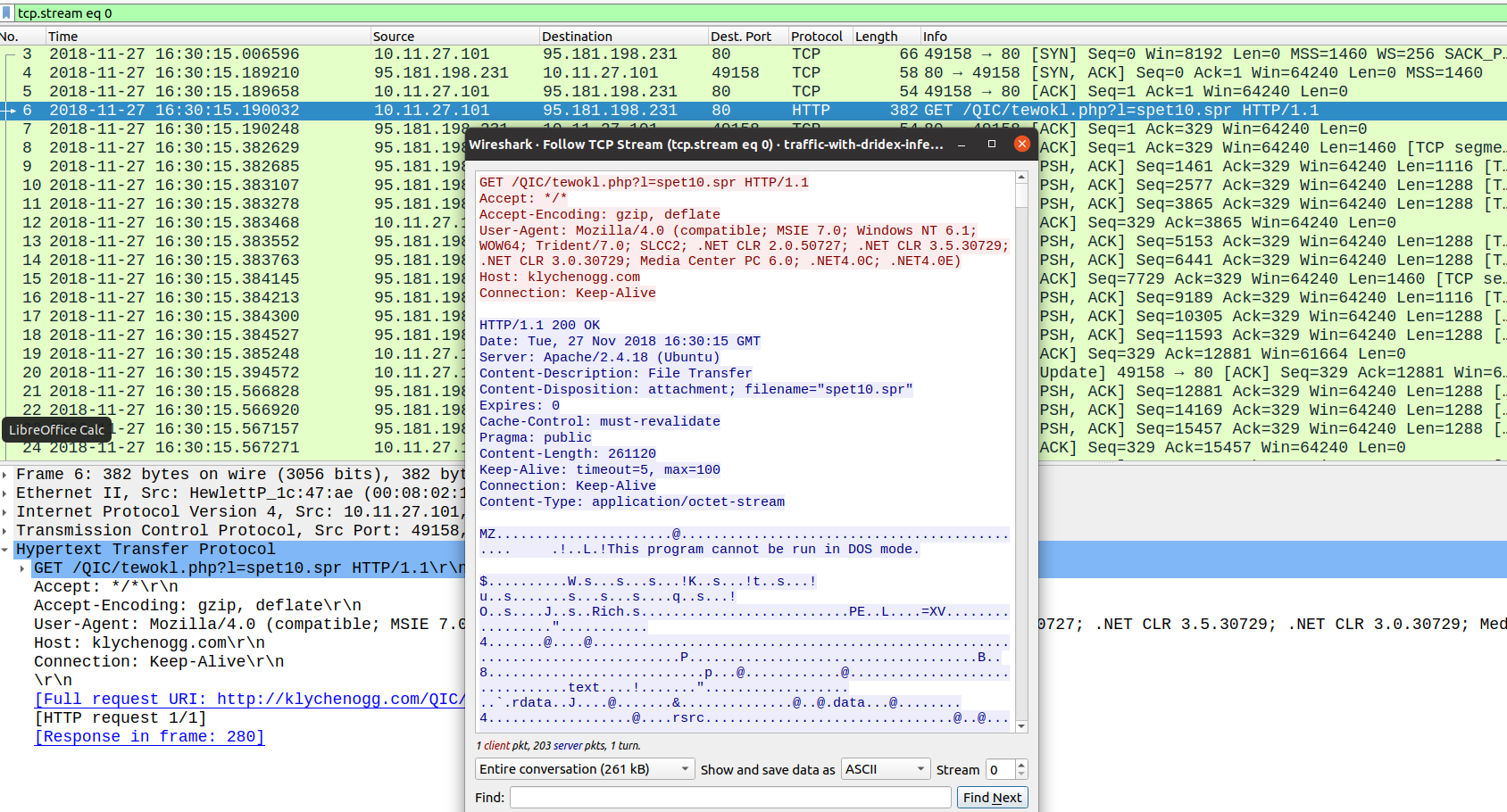
Task: Open the Response in frame: 280 link
Action: click(149, 737)
